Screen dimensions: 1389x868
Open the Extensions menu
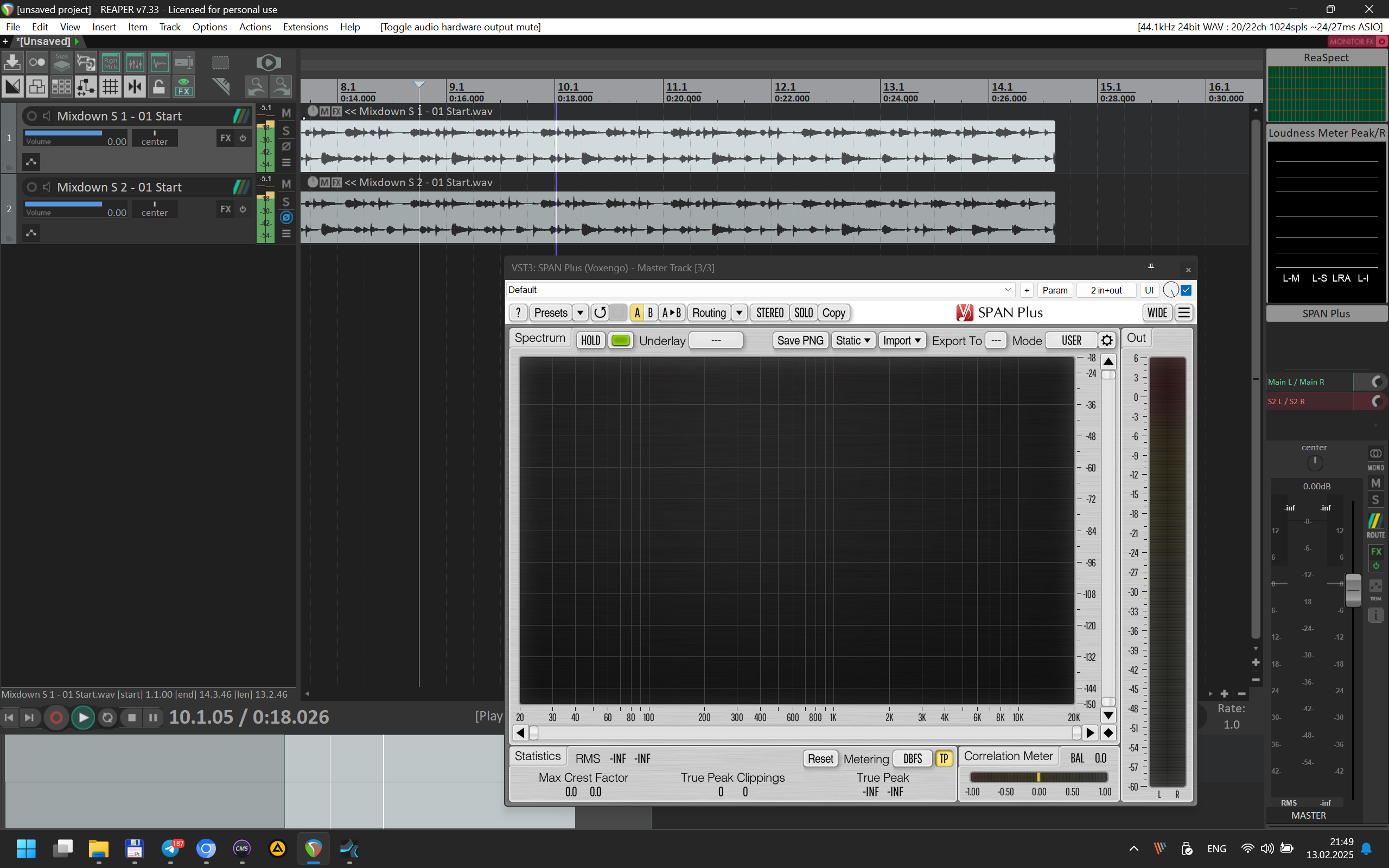point(305,27)
